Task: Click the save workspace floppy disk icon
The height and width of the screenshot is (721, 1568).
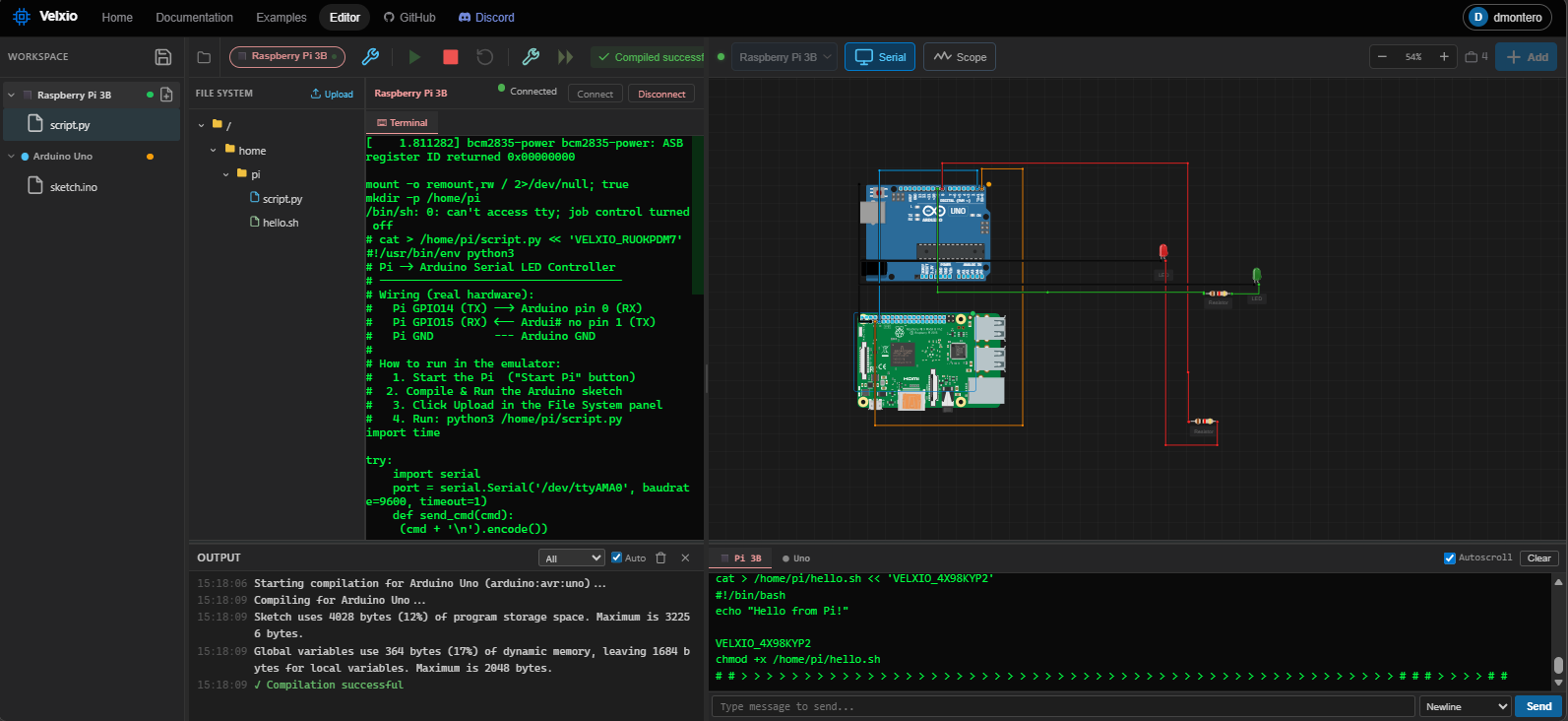Action: pos(163,57)
